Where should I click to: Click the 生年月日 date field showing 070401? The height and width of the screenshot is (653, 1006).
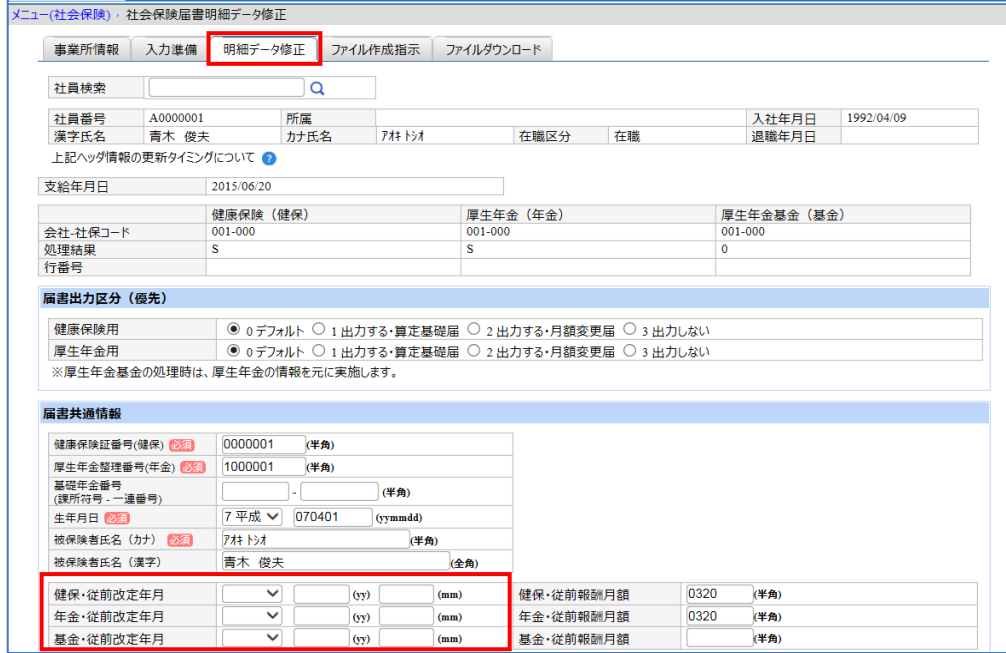tap(332, 517)
